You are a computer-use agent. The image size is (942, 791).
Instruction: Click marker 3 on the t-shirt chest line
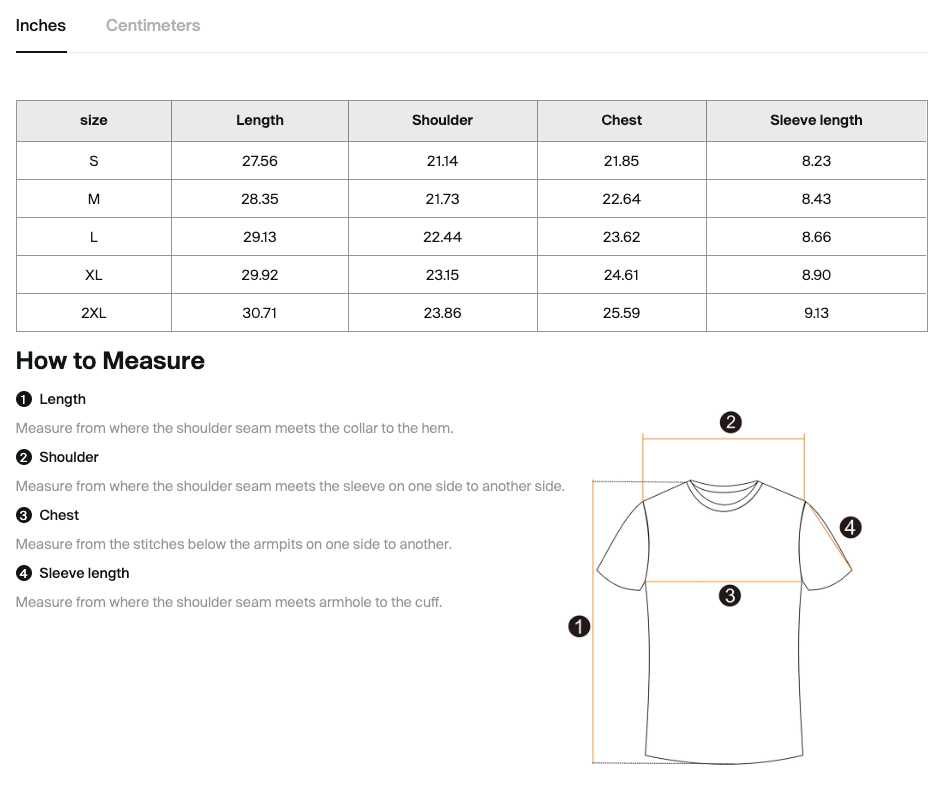pyautogui.click(x=730, y=596)
